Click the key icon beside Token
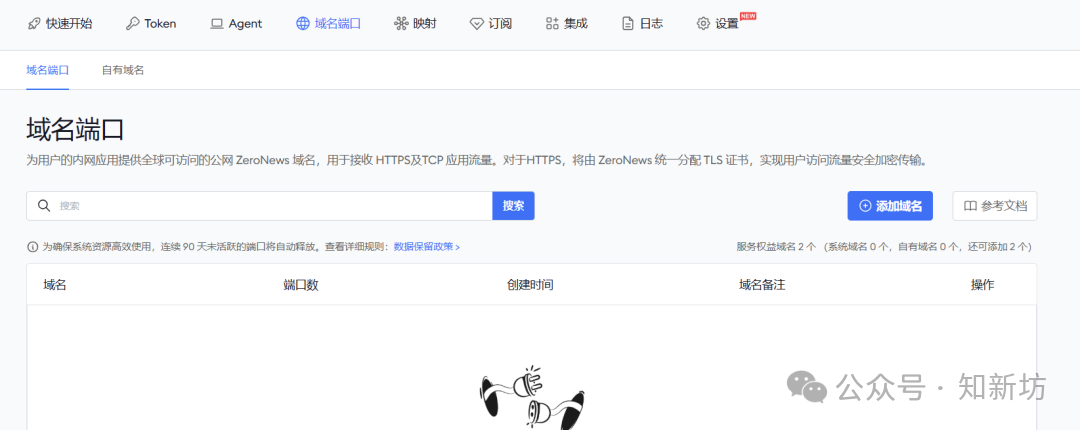This screenshot has width=1080, height=430. (132, 23)
